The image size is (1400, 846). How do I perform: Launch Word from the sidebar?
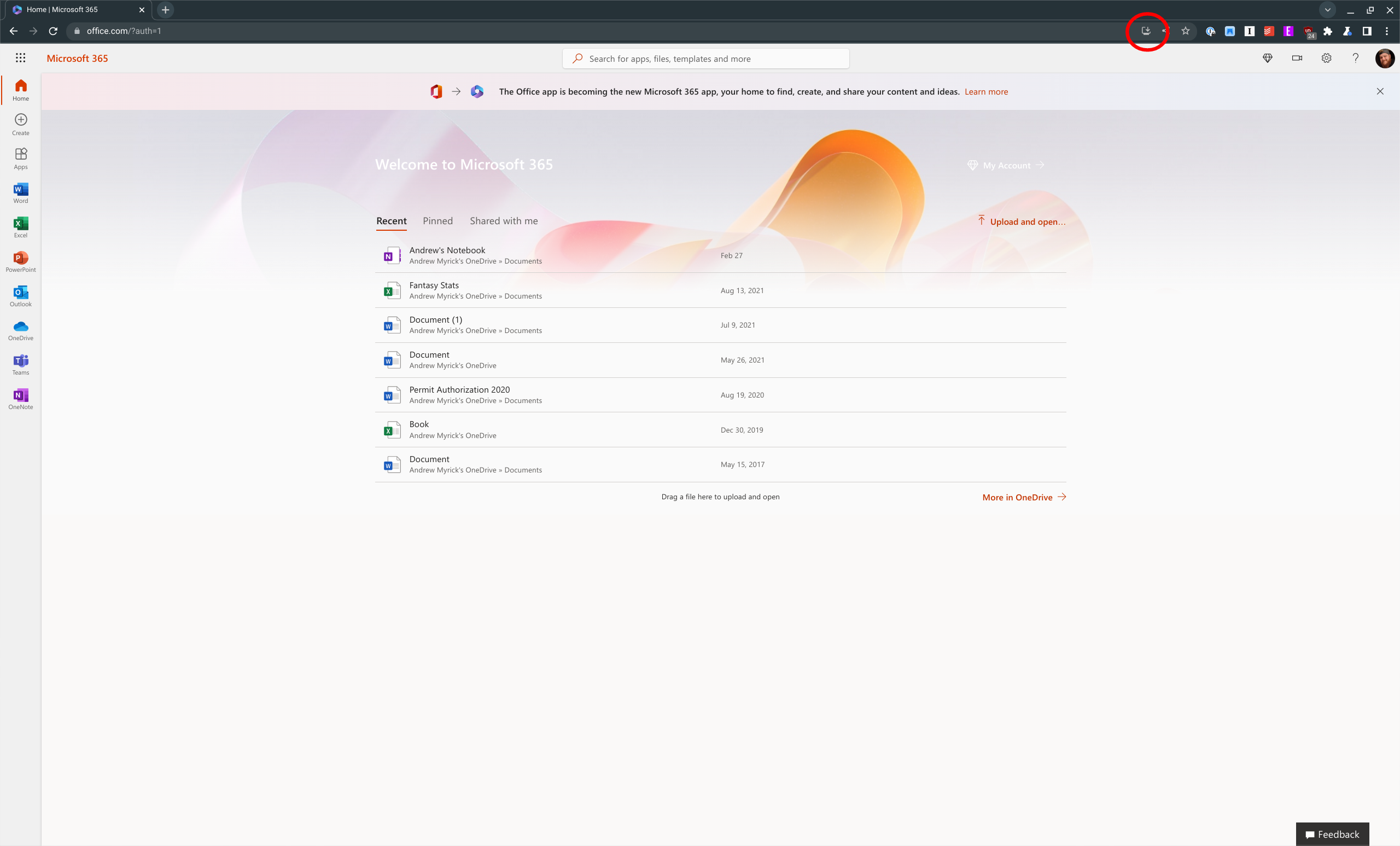[21, 193]
